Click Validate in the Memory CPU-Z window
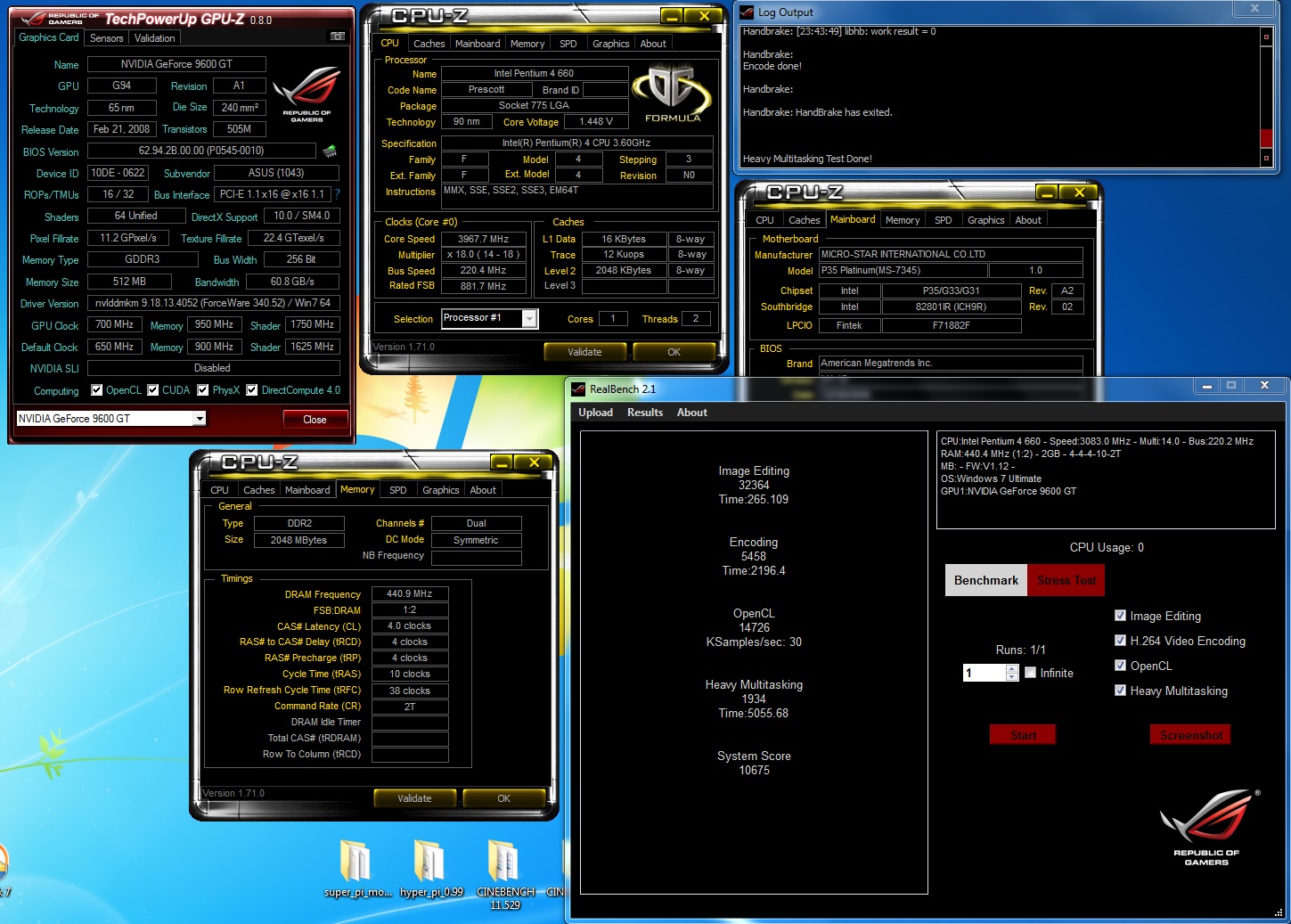 coord(414,798)
